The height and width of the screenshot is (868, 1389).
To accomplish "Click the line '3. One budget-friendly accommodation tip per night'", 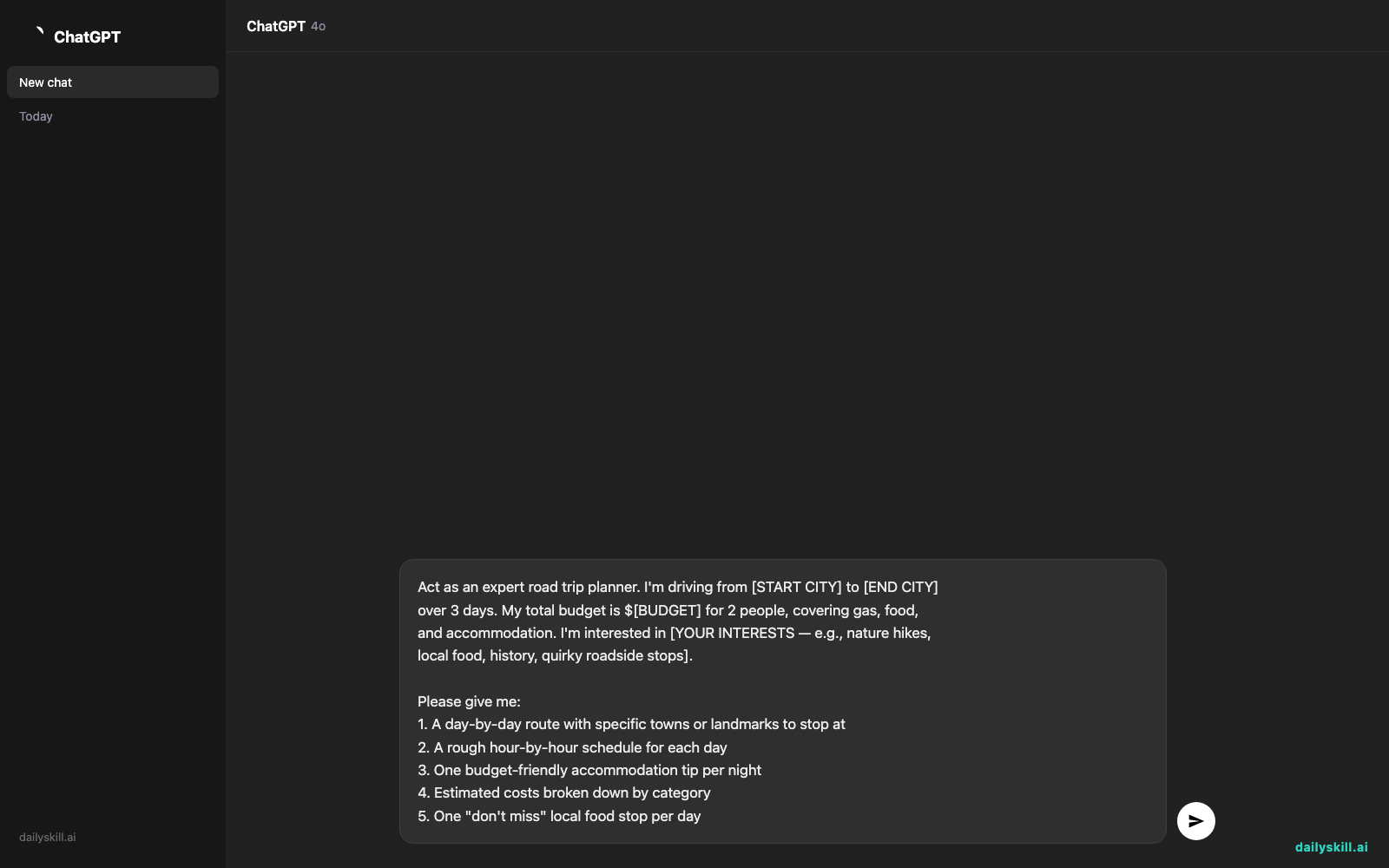I will [x=589, y=770].
